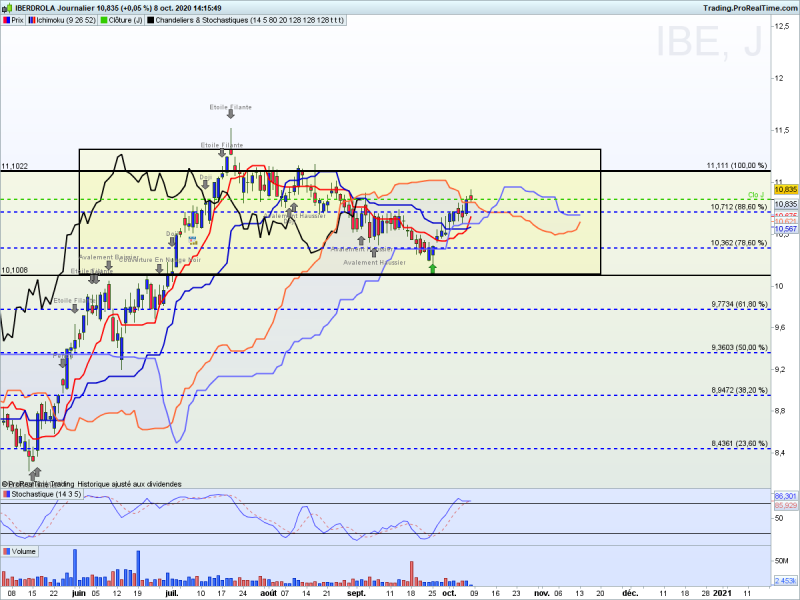800x600 pixels.
Task: Click the 8,4361 (23,60 %) Fibonacci label
Action: pos(739,443)
